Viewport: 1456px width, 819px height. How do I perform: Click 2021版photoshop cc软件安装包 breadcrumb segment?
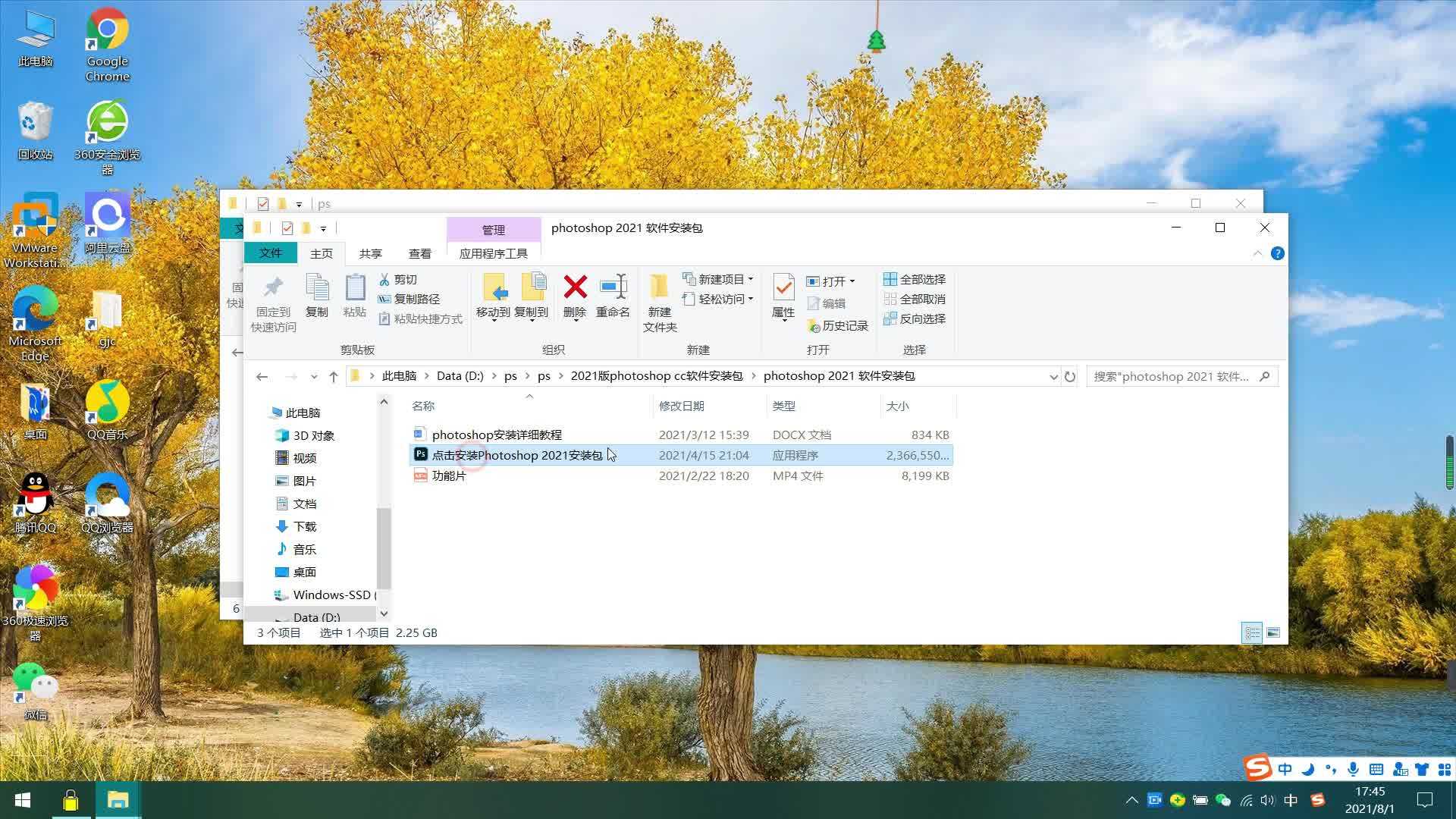tap(657, 376)
